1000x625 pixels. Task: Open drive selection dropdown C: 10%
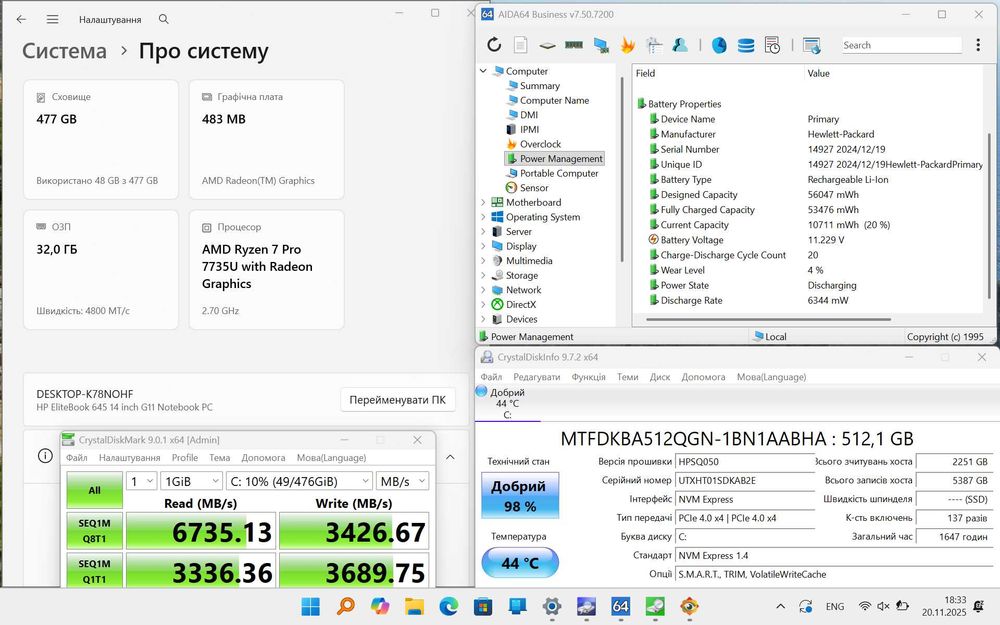click(298, 482)
